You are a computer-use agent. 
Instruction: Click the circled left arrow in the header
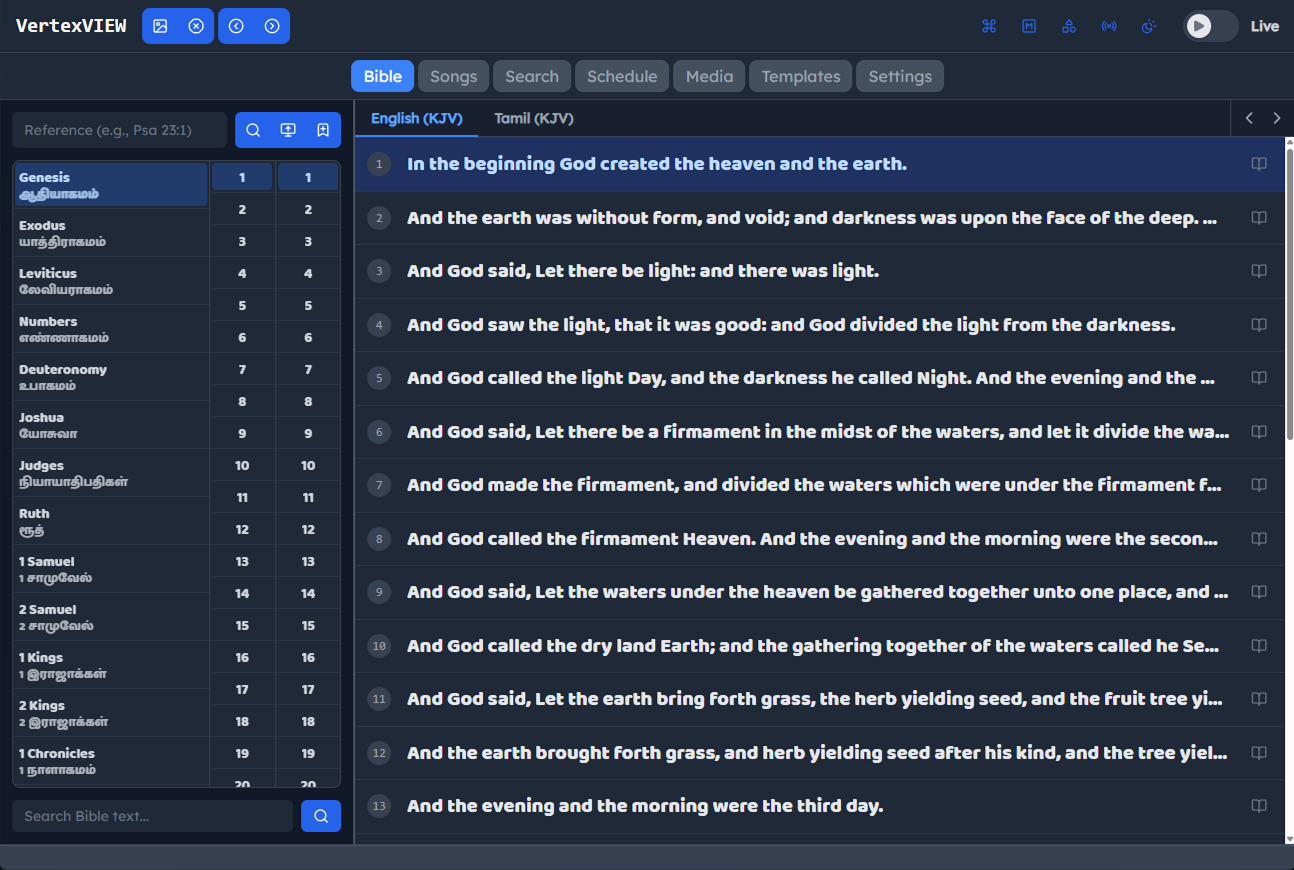click(x=236, y=26)
